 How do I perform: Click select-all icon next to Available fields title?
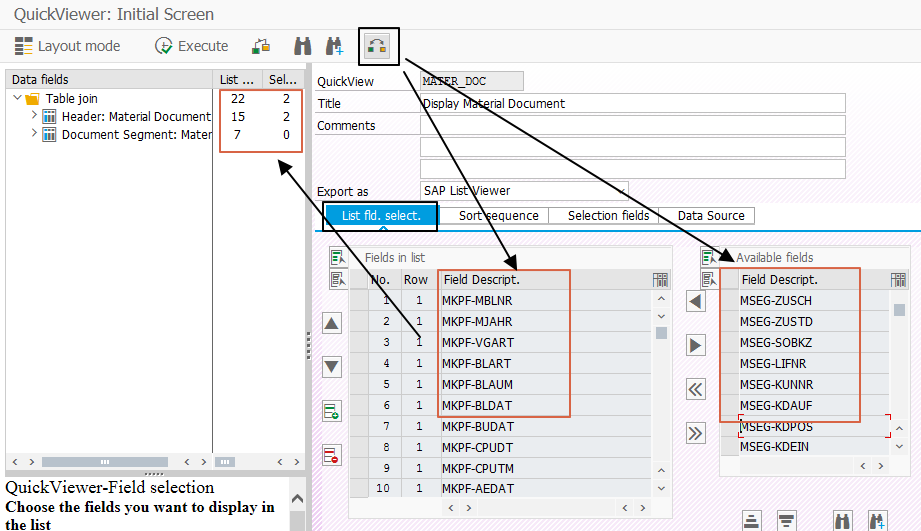[709, 257]
